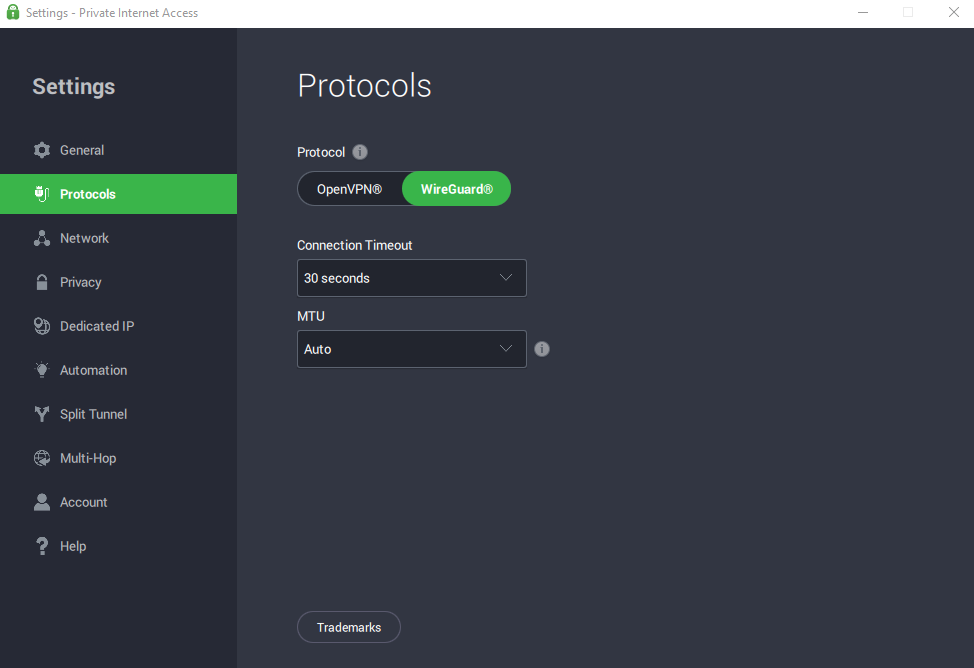Select the WireGuard protocol option
This screenshot has height=668, width=974.
pyautogui.click(x=457, y=189)
